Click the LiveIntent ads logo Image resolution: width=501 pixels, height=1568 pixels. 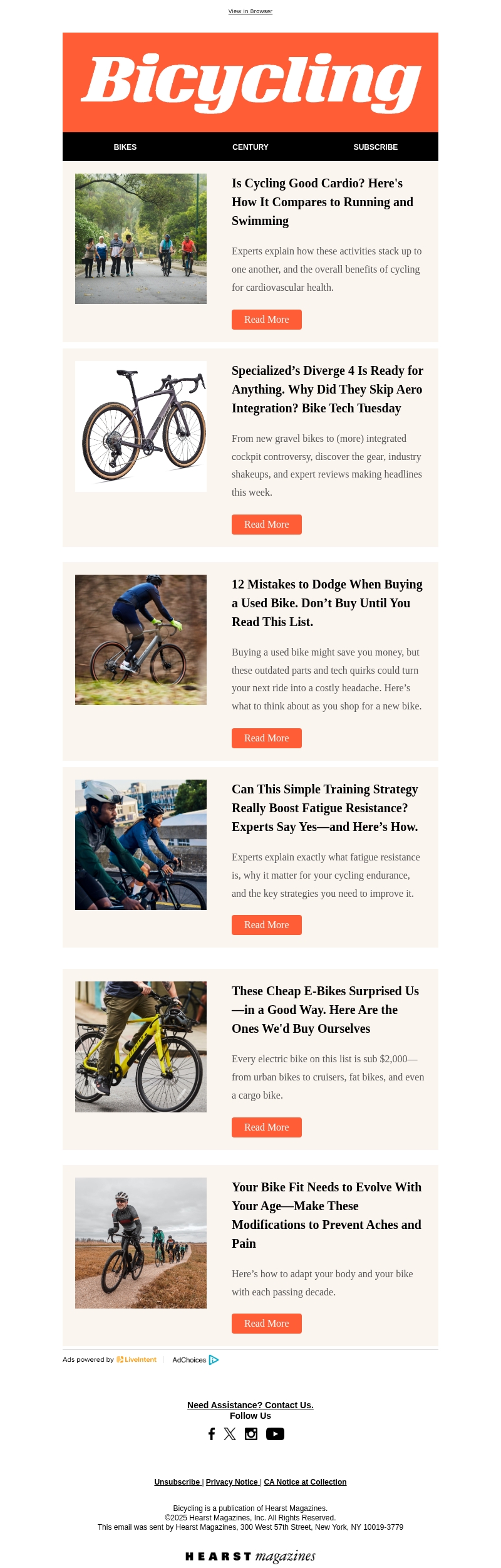[137, 1359]
